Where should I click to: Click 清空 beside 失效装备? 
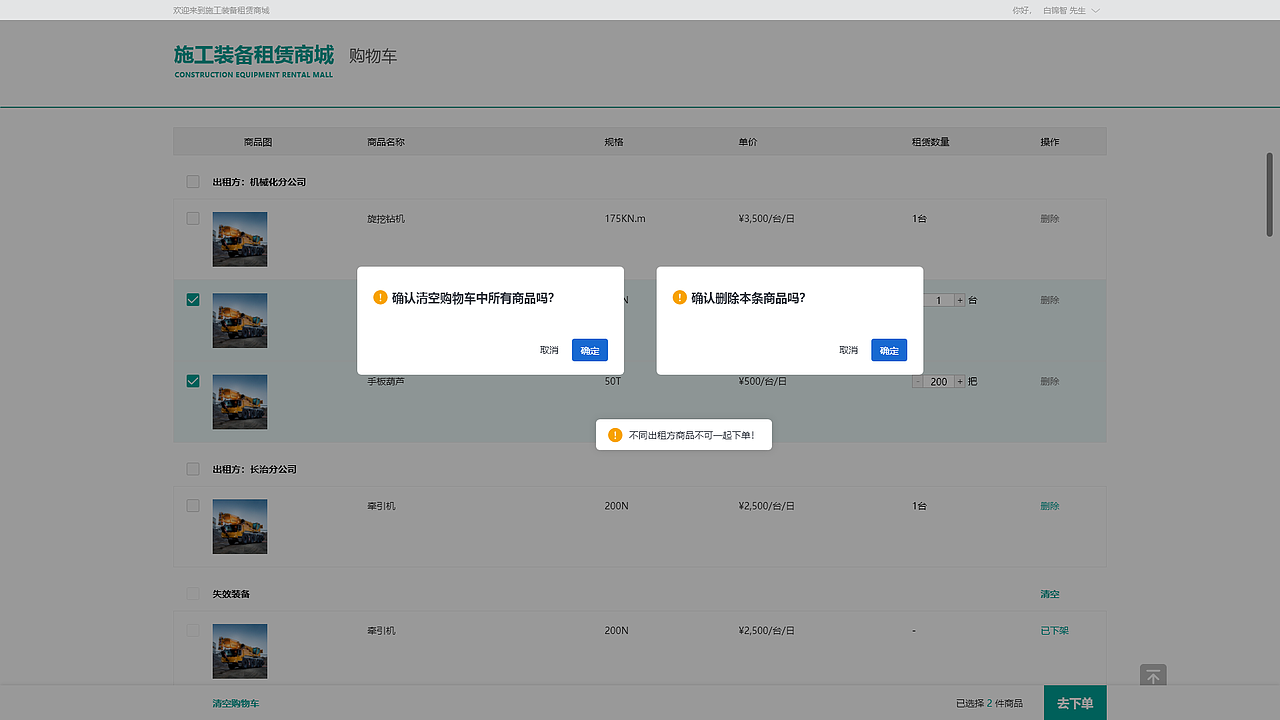pyautogui.click(x=1049, y=594)
